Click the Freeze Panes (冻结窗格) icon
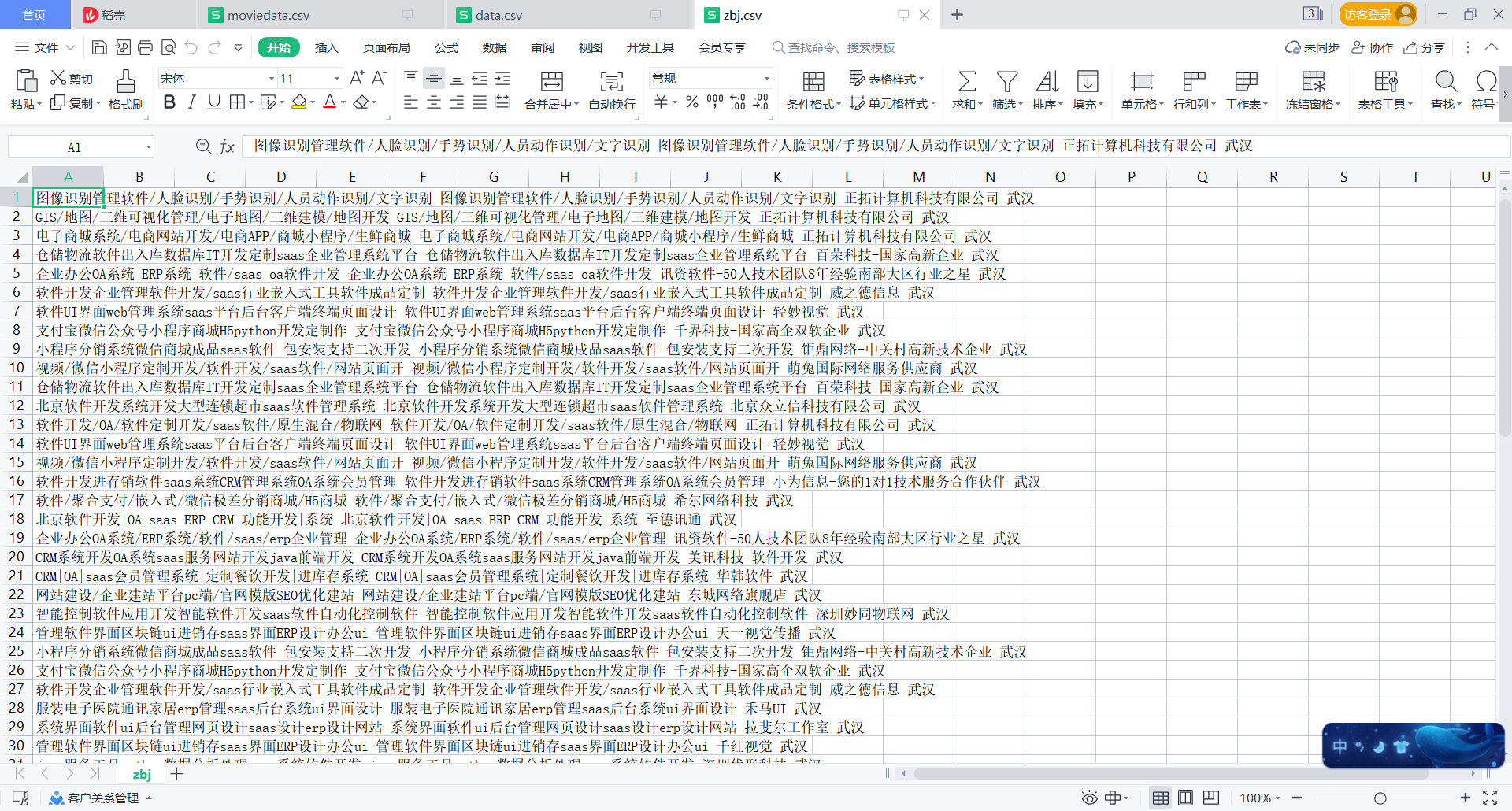1512x811 pixels. point(1313,80)
